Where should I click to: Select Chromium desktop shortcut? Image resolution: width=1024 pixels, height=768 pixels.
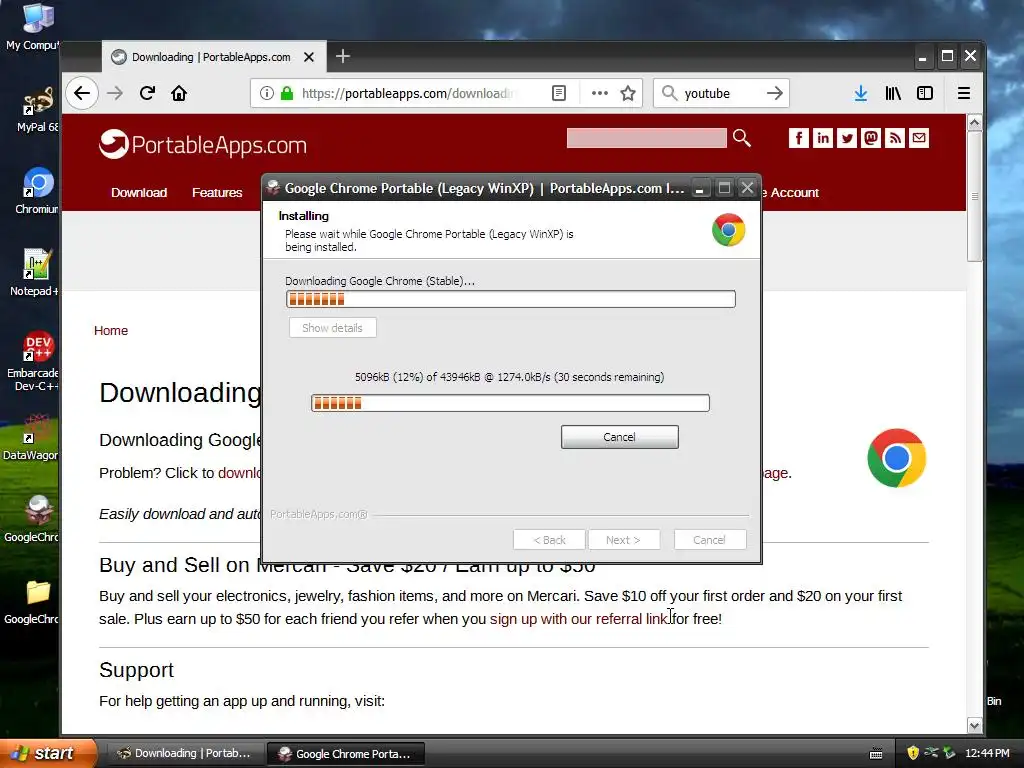point(37,191)
